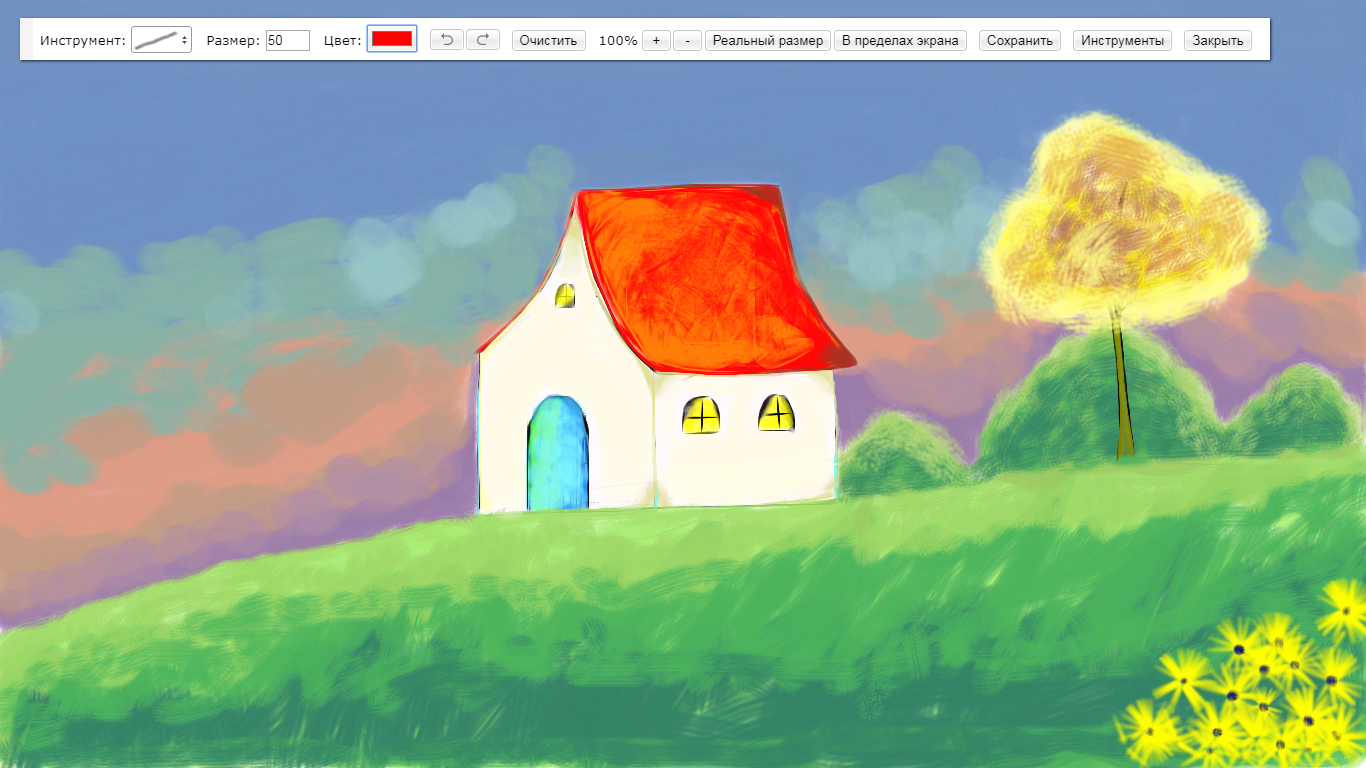The width and height of the screenshot is (1366, 768).
Task: Click the Закрыть button
Action: tap(1218, 40)
